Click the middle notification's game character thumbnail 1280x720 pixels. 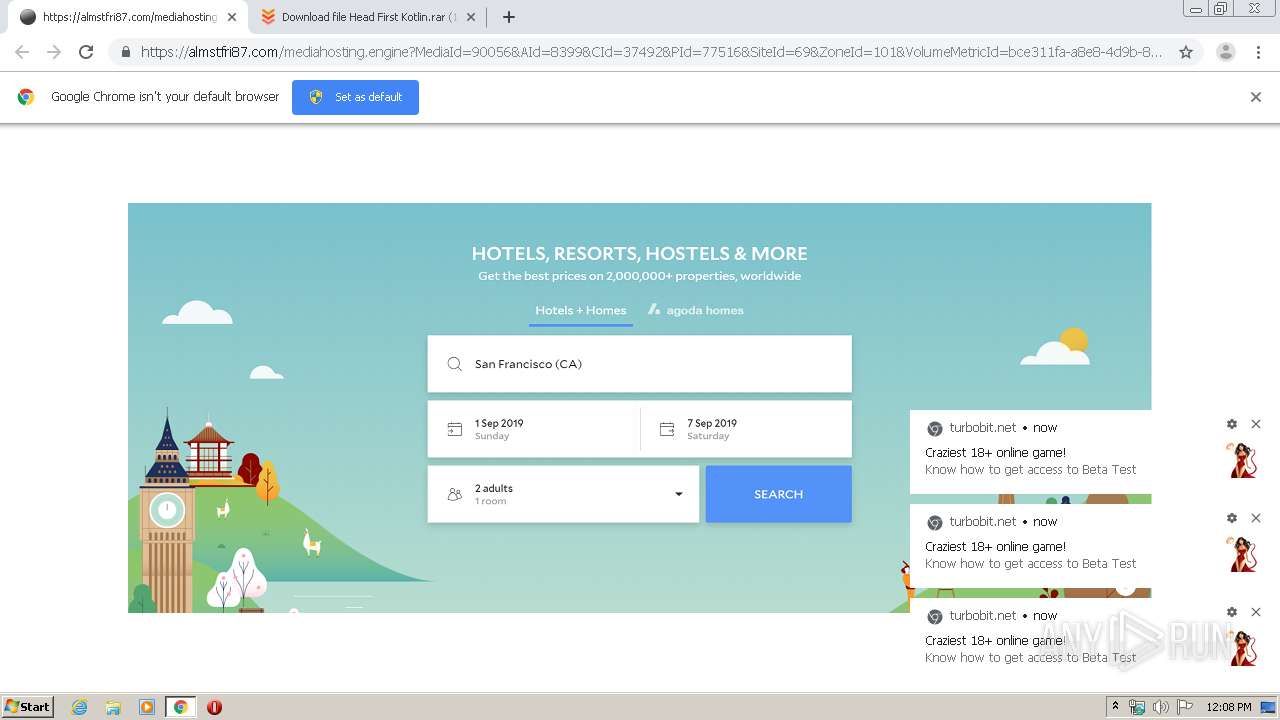[1243, 554]
